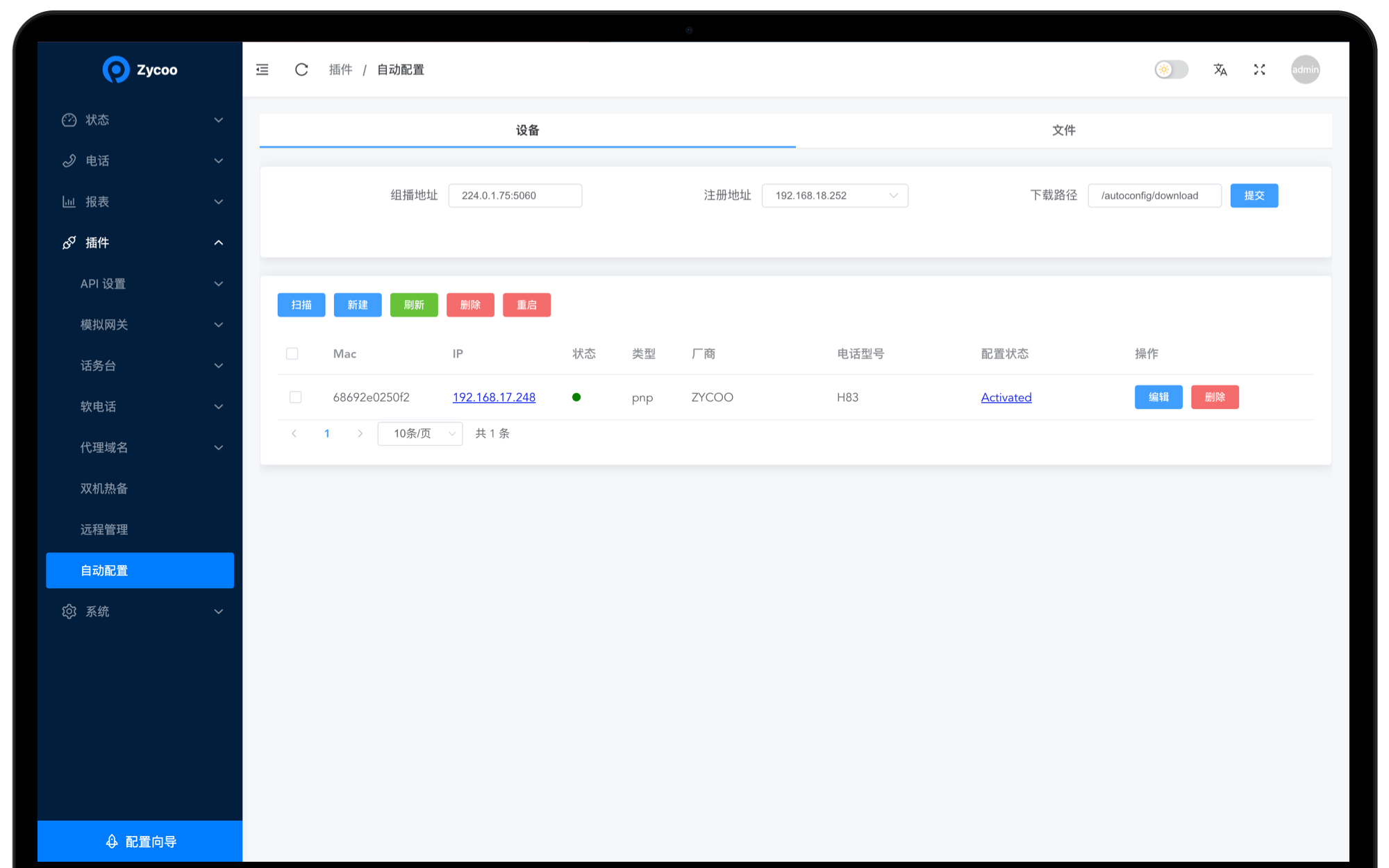Image resolution: width=1389 pixels, height=868 pixels.
Task: Click the Activated status link
Action: [1006, 397]
